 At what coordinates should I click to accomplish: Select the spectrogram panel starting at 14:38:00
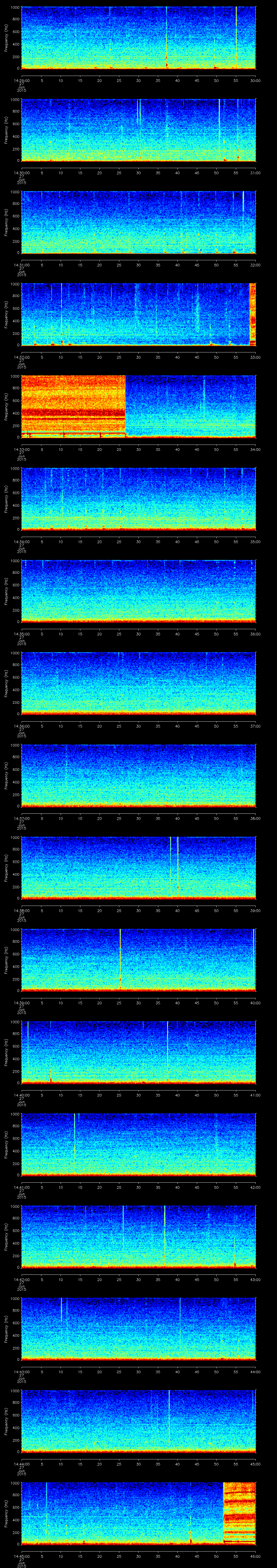(138, 868)
